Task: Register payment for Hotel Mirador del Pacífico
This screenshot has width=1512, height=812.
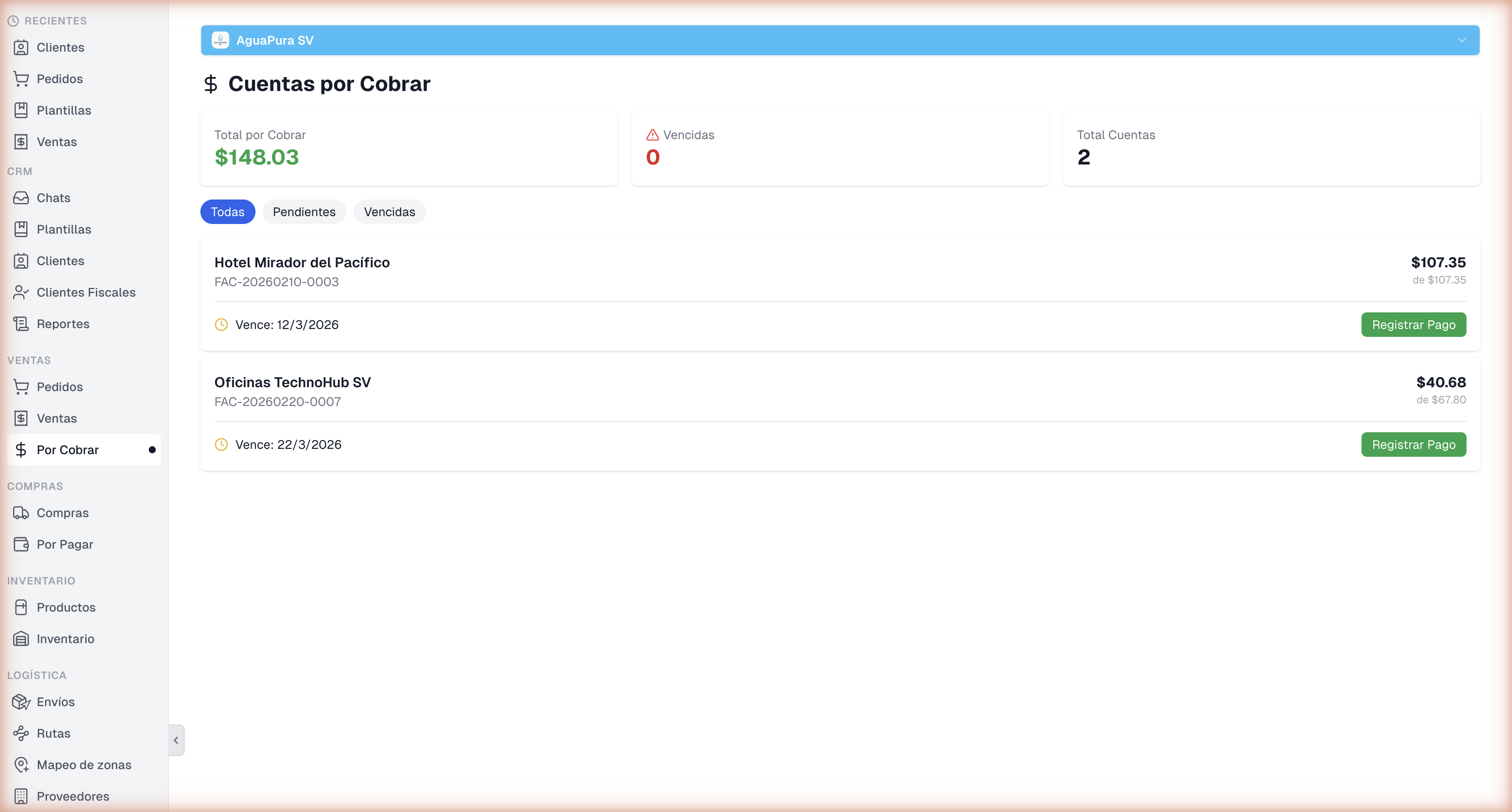Action: (x=1414, y=324)
